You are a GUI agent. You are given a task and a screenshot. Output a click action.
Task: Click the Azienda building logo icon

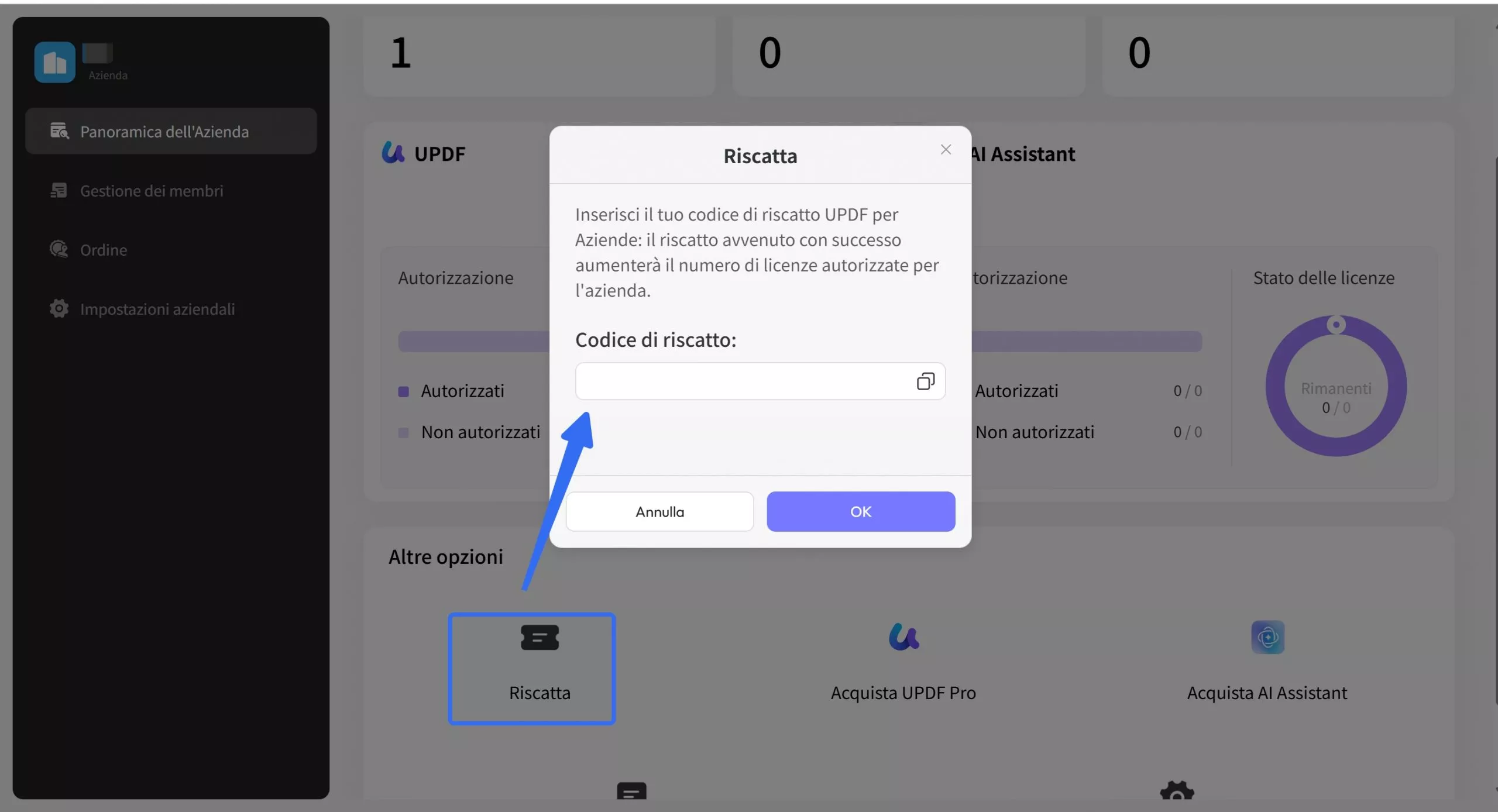[55, 62]
